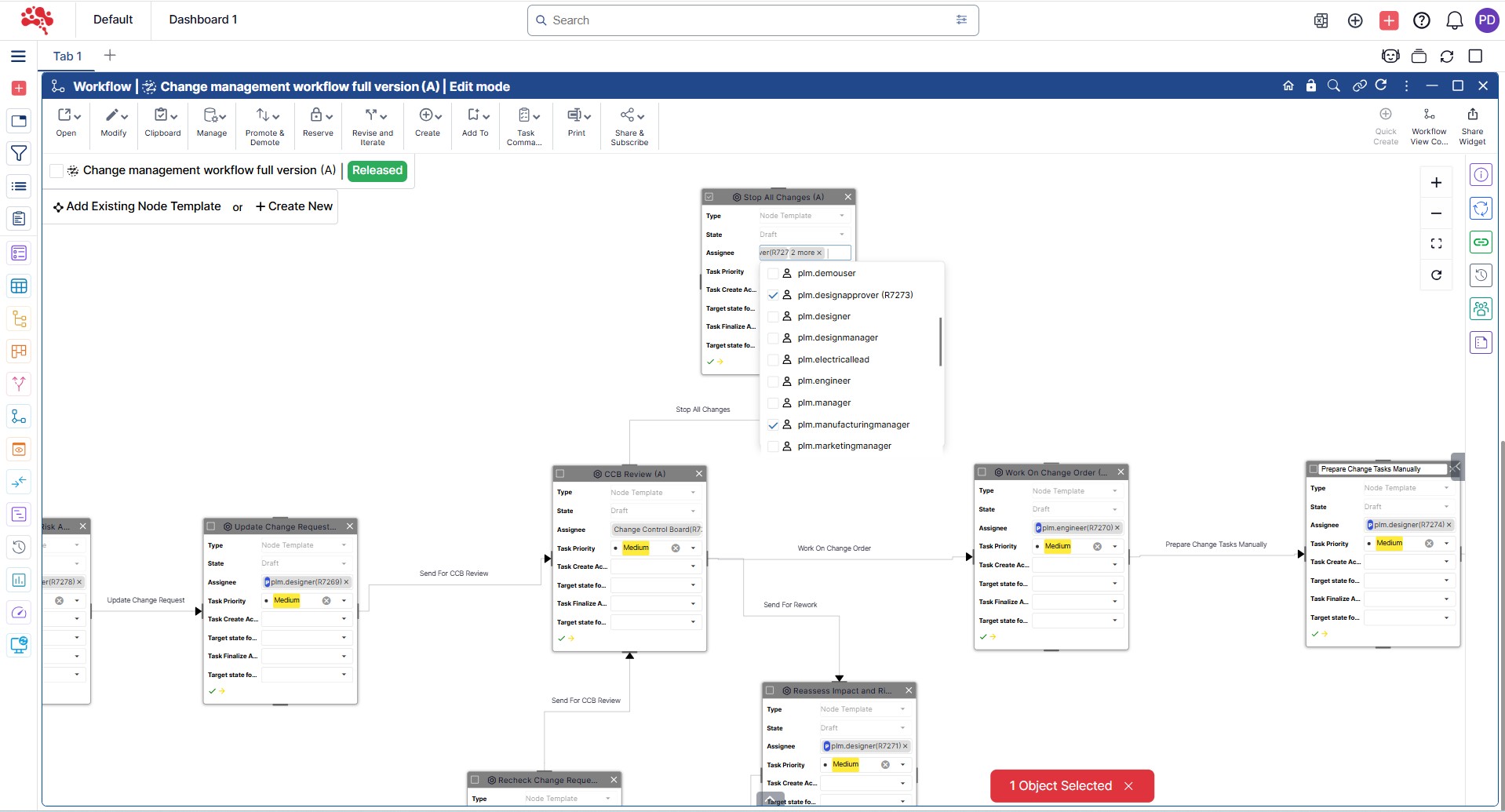The image size is (1505, 812).
Task: Check the plm.demouser checkbox
Action: [773, 274]
